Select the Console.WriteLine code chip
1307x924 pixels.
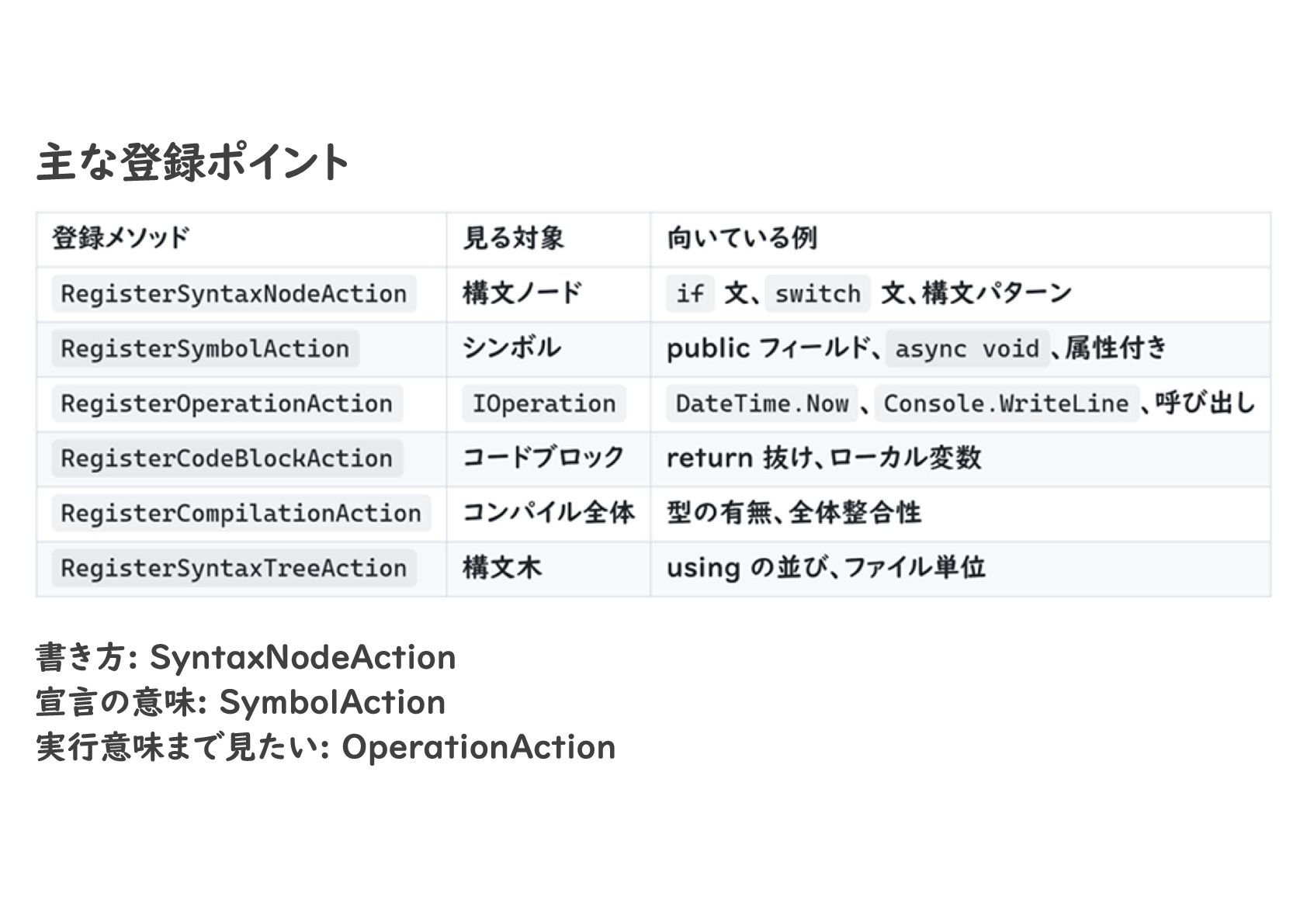point(1006,404)
